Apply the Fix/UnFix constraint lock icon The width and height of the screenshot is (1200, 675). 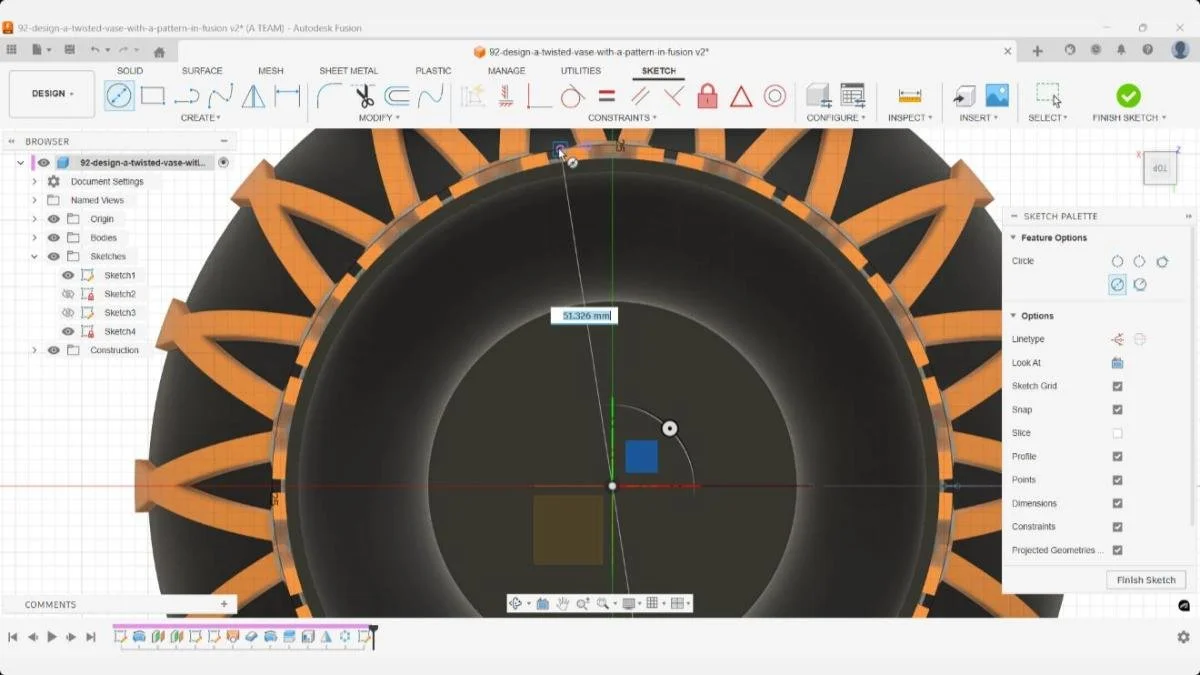(708, 96)
